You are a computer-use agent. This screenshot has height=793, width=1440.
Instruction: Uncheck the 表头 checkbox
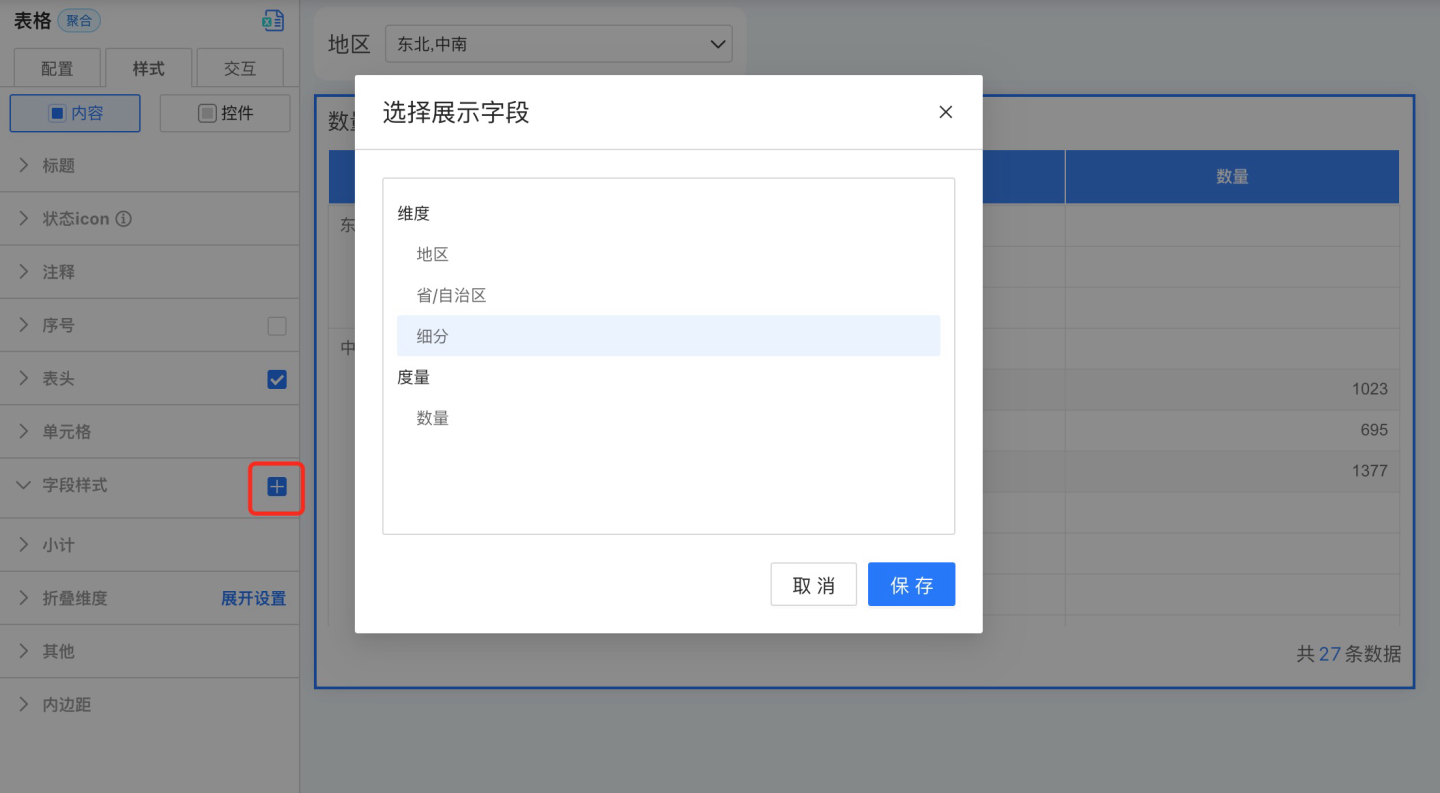pyautogui.click(x=277, y=379)
